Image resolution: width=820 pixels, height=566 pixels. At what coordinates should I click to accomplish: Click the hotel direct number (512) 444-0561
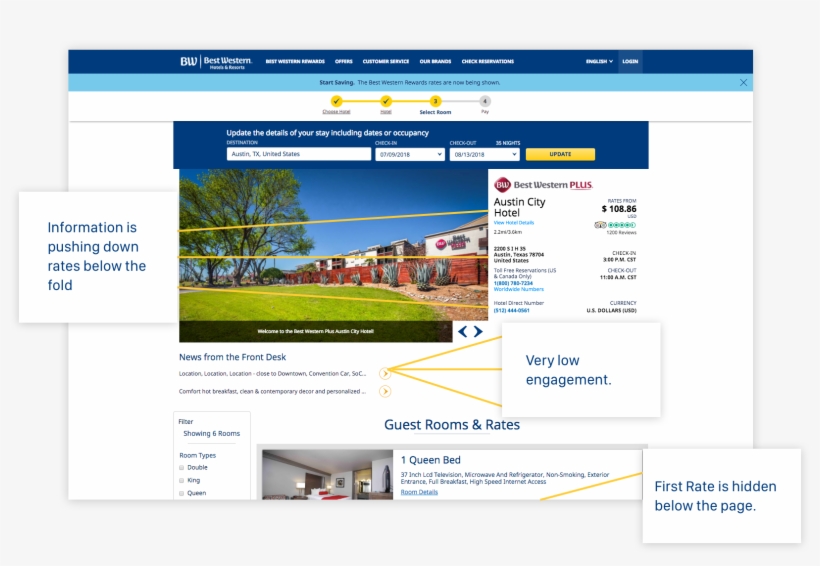[x=511, y=311]
